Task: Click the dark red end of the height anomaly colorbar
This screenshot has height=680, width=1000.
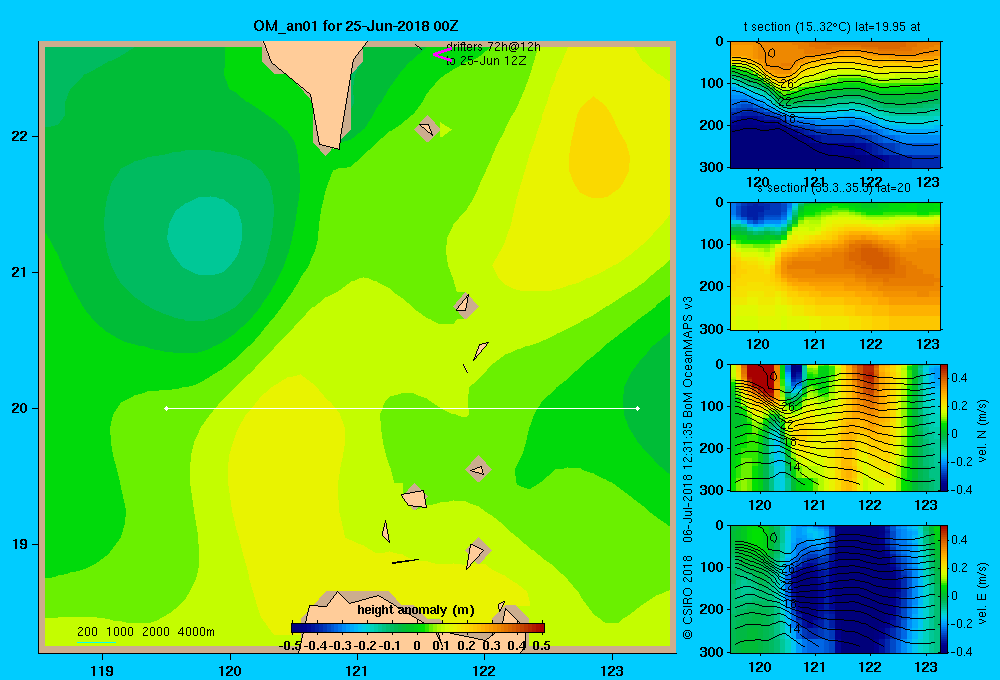Action: (537, 628)
